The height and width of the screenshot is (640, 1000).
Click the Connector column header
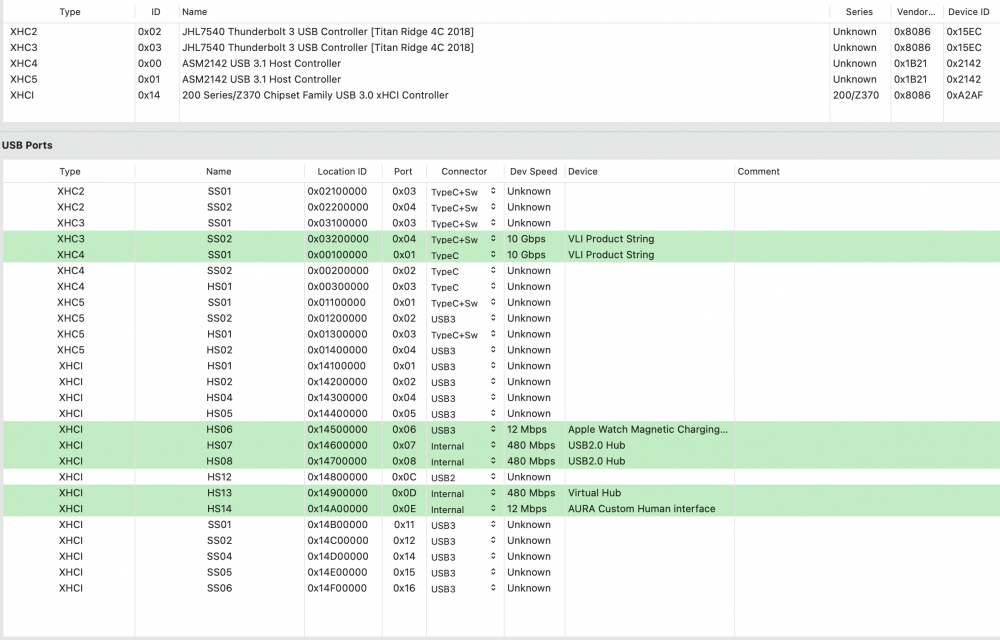coord(464,171)
